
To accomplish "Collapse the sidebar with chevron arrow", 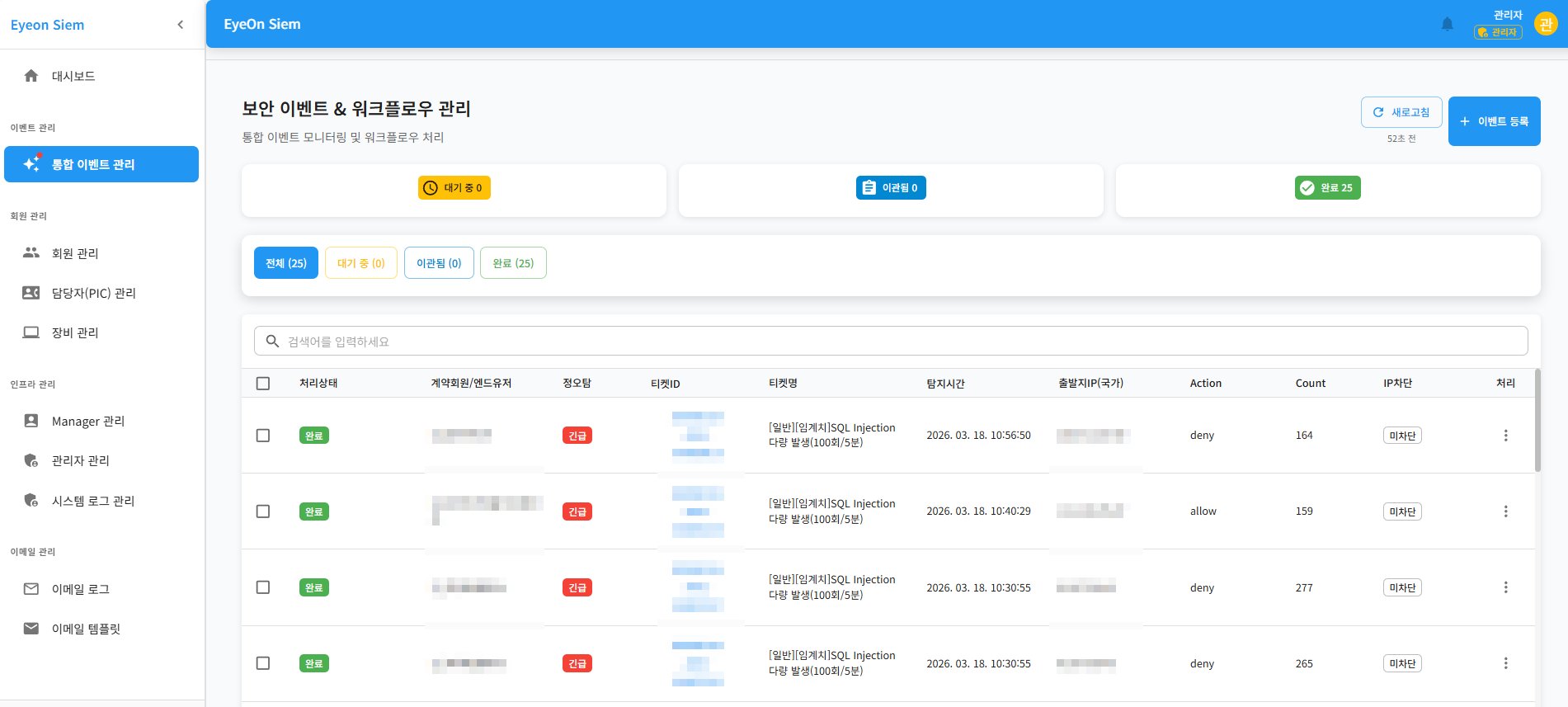I will tap(181, 25).
